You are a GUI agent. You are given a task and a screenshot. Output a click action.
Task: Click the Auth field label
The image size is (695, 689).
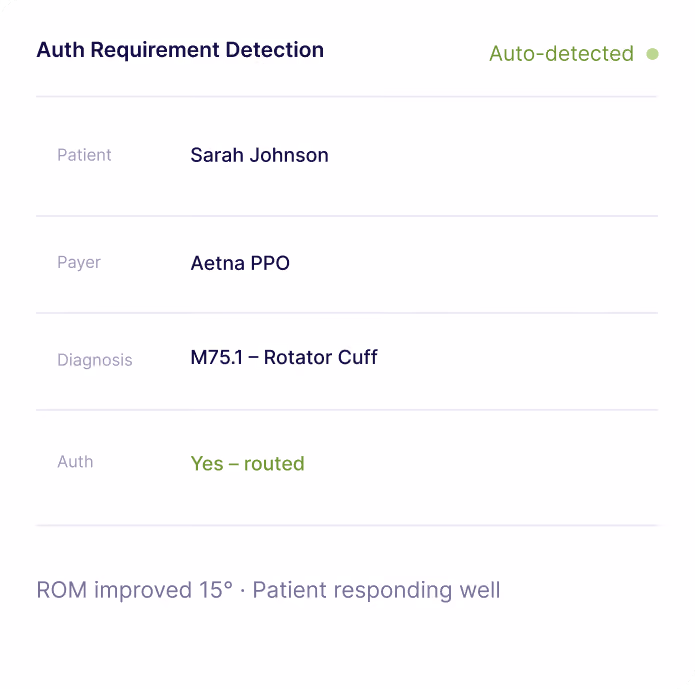[75, 462]
